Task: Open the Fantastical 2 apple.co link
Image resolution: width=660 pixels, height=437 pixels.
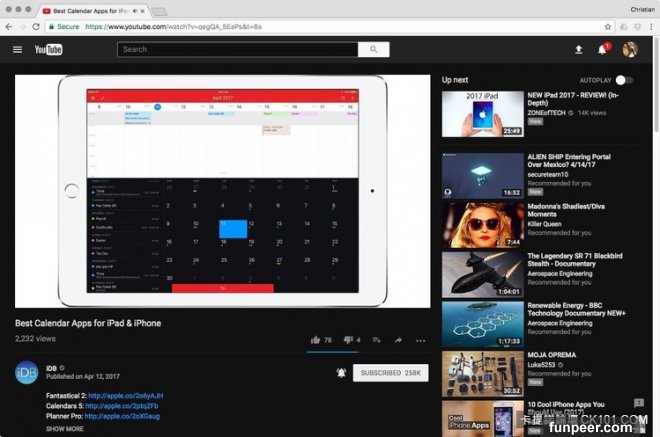Action: pos(125,396)
